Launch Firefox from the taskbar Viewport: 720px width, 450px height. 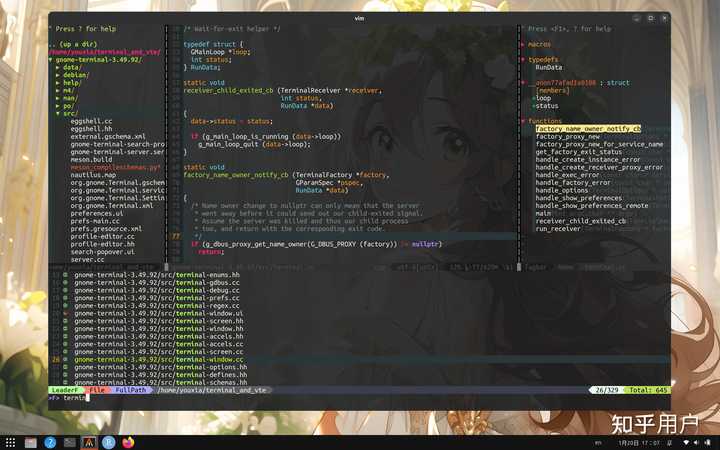click(x=128, y=442)
